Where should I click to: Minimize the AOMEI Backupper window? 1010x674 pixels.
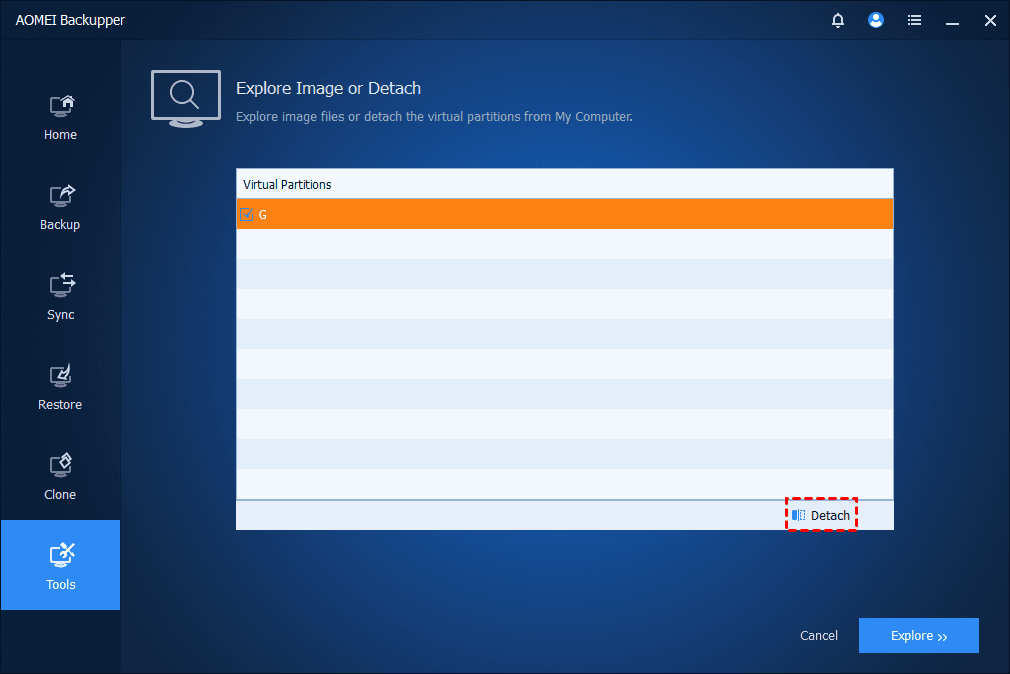(952, 20)
